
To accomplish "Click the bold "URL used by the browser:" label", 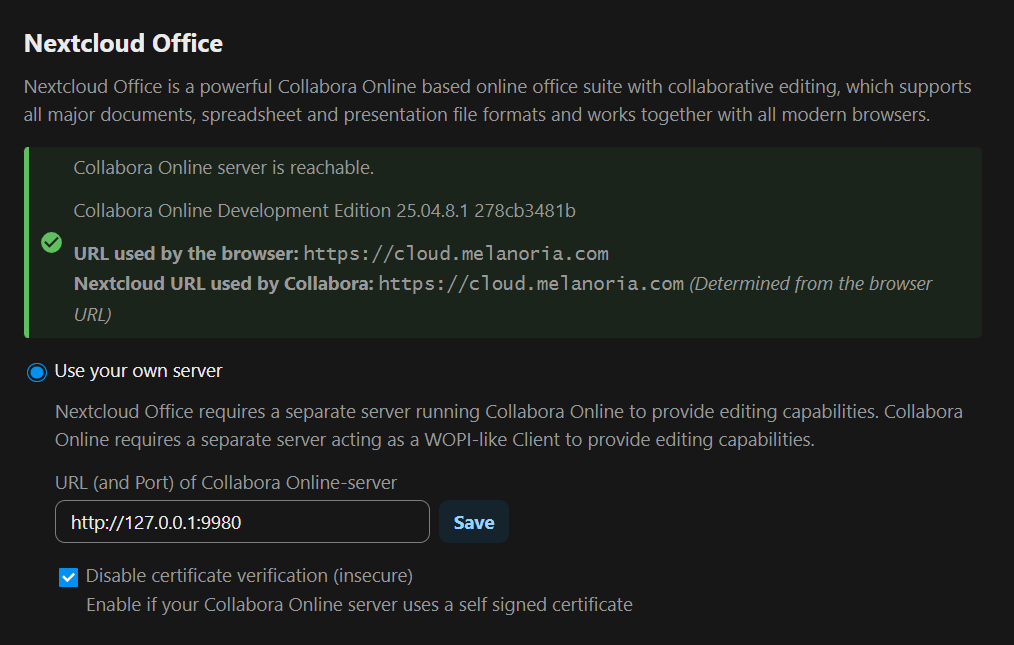I will 186,253.
